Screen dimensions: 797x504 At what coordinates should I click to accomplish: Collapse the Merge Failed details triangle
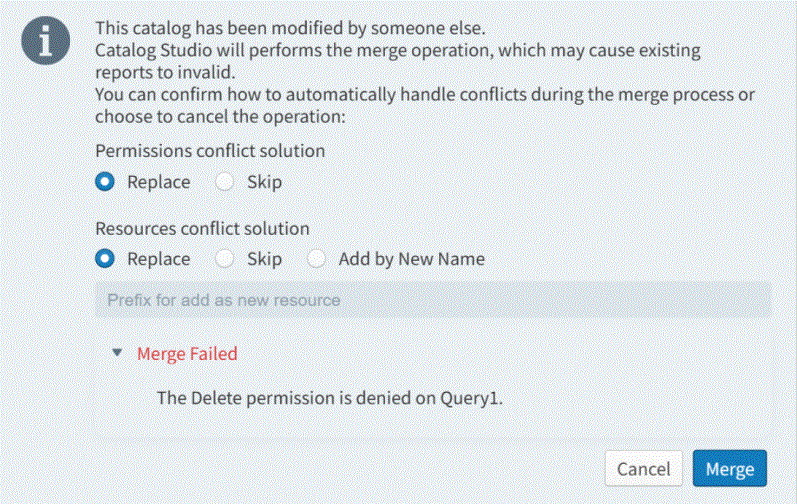[118, 352]
